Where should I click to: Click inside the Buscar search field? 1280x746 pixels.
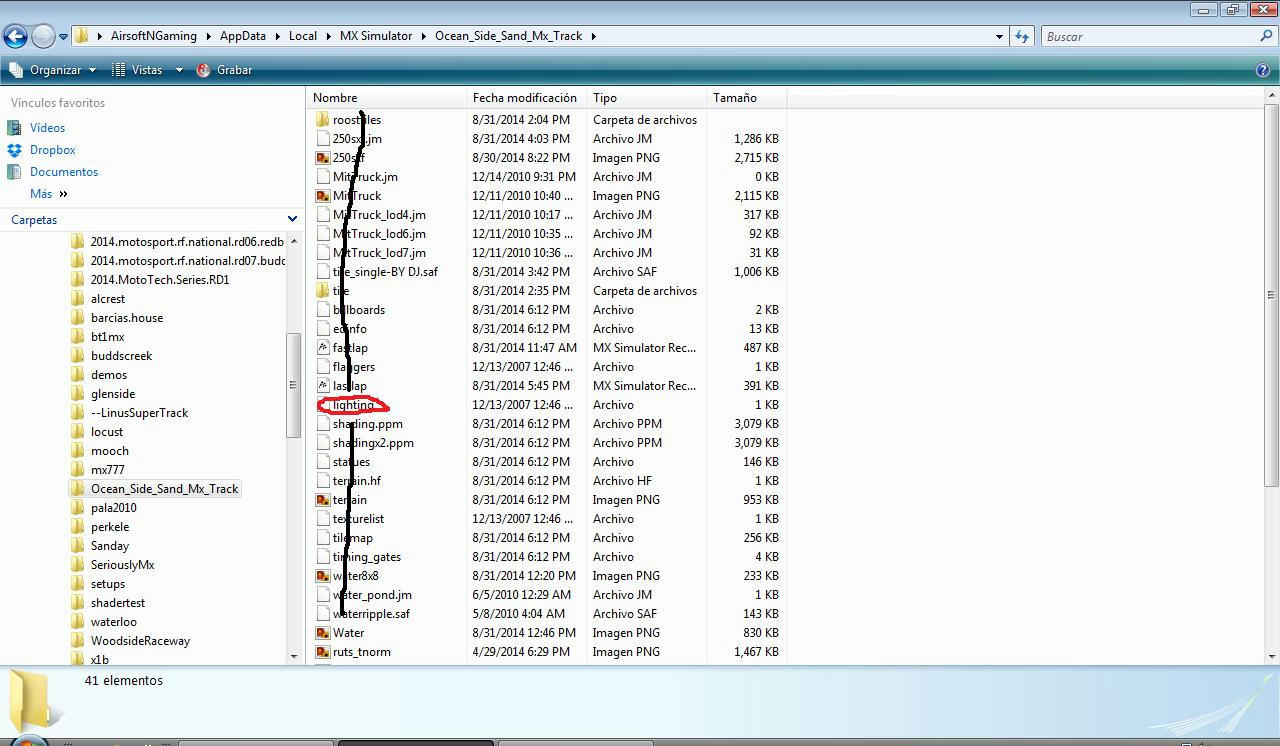pos(1150,36)
